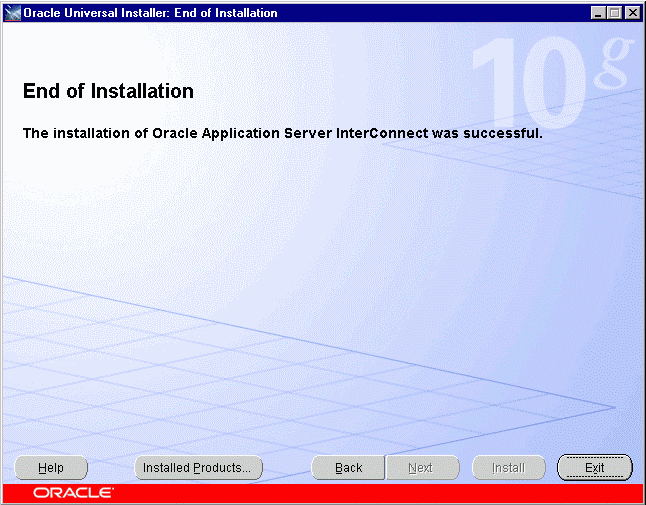Minimize the installer window
The width and height of the screenshot is (646, 505).
[598, 13]
